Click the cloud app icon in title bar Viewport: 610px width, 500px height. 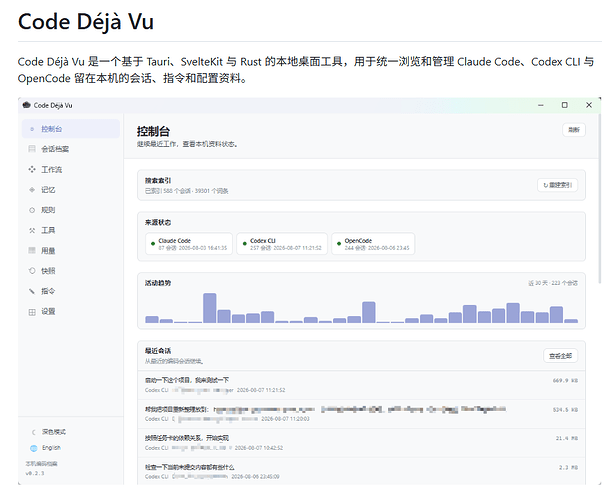tap(26, 105)
